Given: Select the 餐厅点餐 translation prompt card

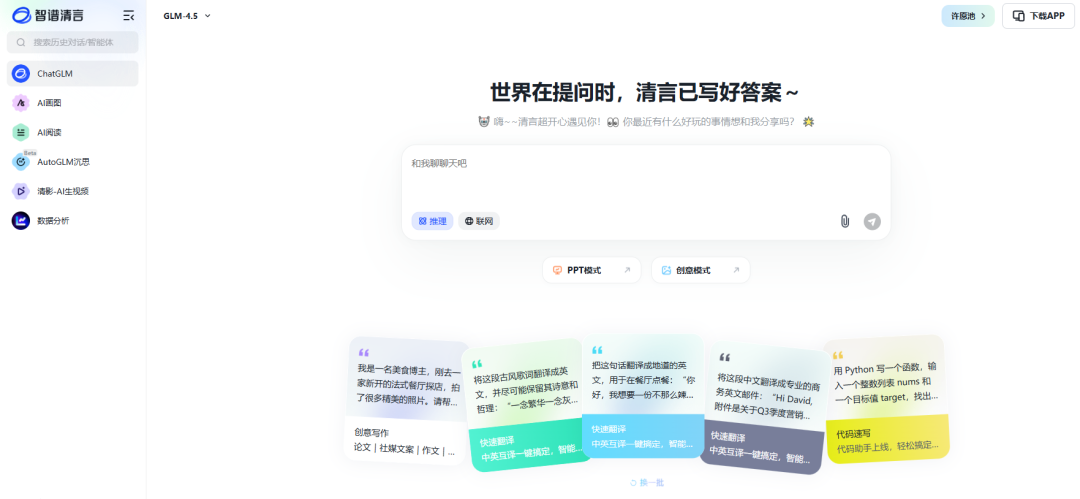Looking at the screenshot, I should click(x=643, y=396).
